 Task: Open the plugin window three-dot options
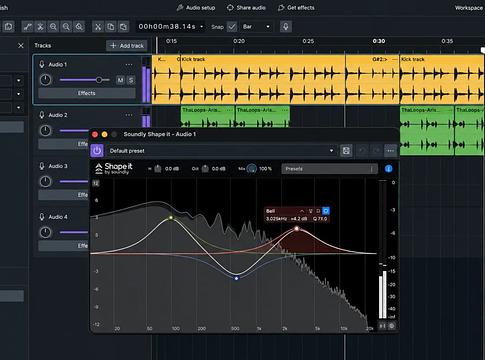pyautogui.click(x=390, y=151)
